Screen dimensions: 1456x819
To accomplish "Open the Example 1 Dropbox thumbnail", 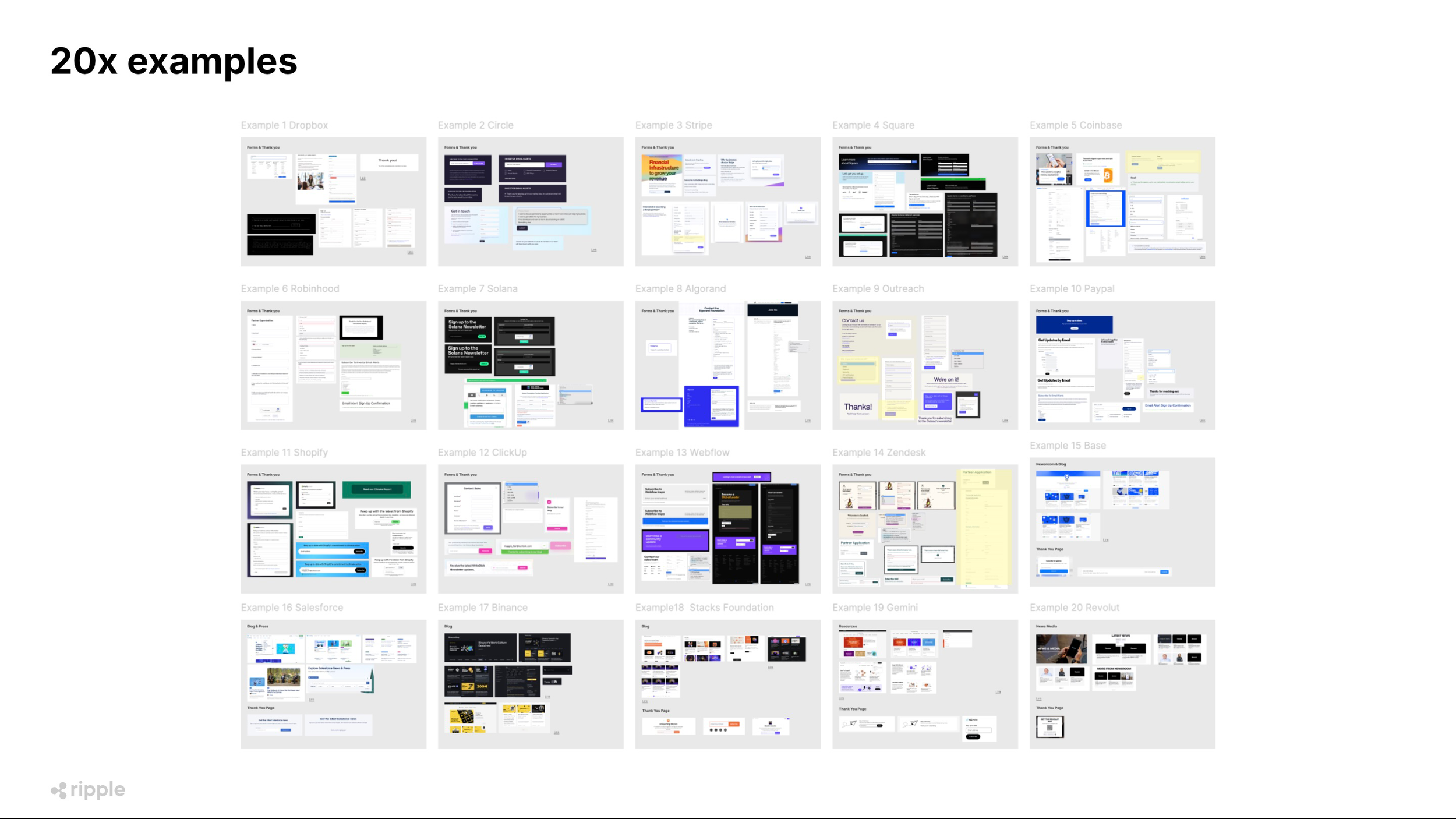I will click(333, 202).
